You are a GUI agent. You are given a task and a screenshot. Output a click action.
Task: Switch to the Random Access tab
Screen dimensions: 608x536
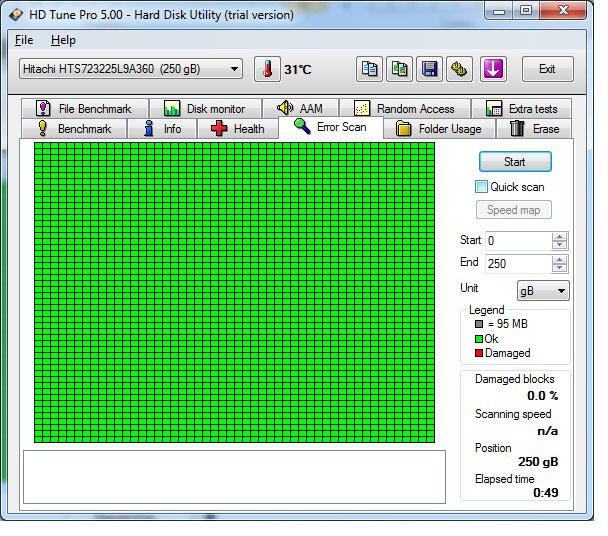[x=404, y=109]
